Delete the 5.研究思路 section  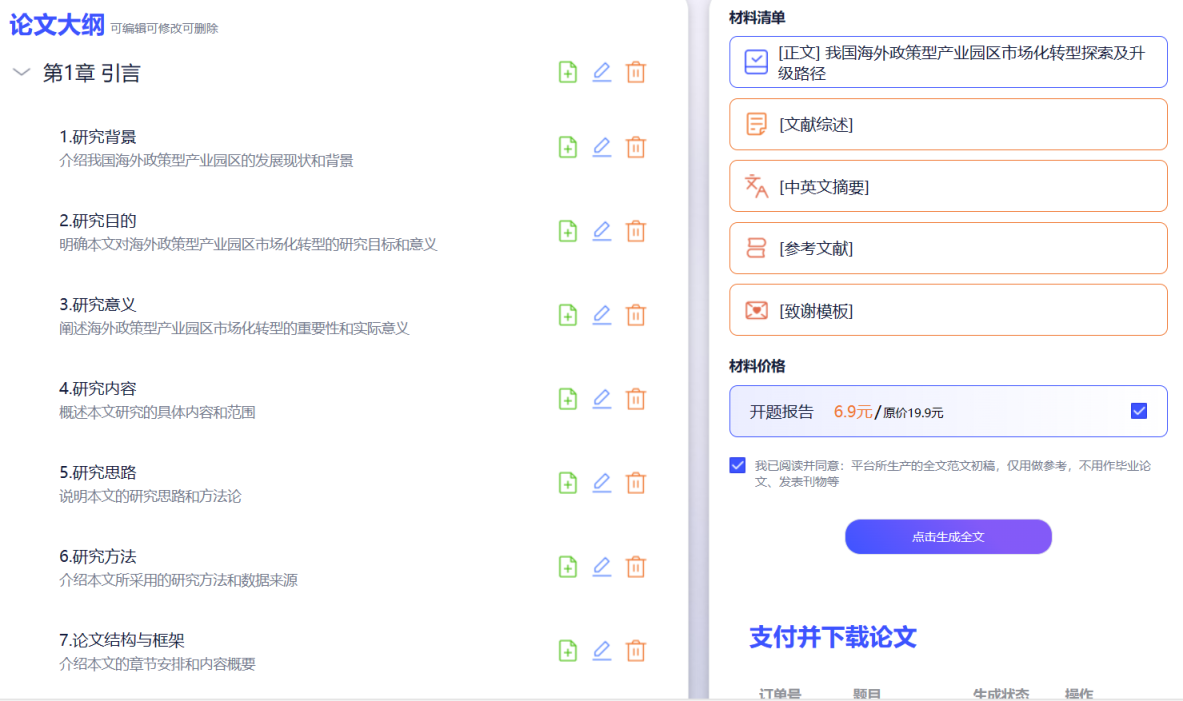tap(635, 483)
